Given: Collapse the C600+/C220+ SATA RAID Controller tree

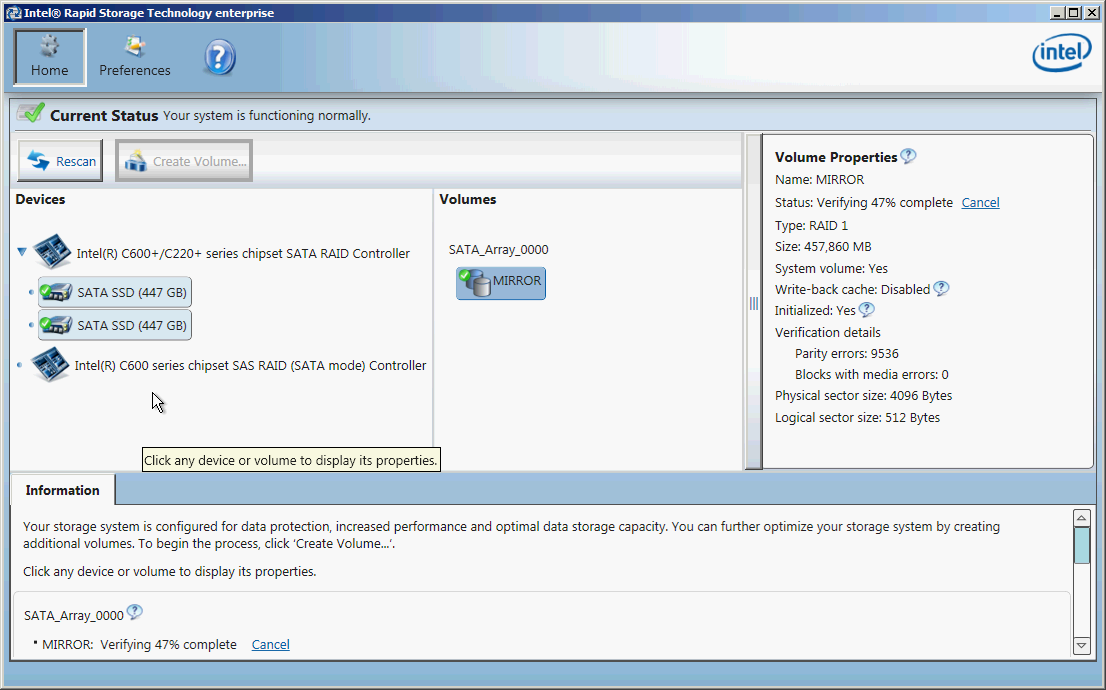Looking at the screenshot, I should [22, 251].
